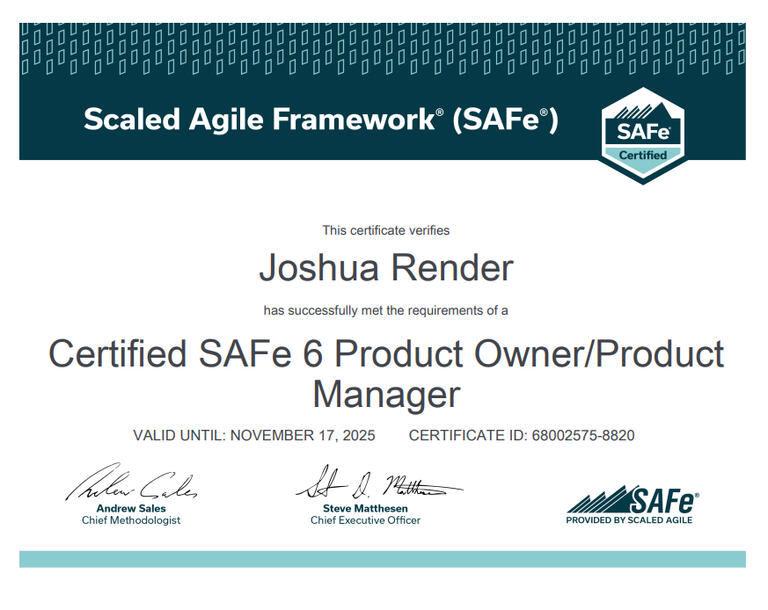Screen dimensions: 768x610
Task: Click 'CERTIFICATE ID: 68002575-8820'
Action: [522, 435]
